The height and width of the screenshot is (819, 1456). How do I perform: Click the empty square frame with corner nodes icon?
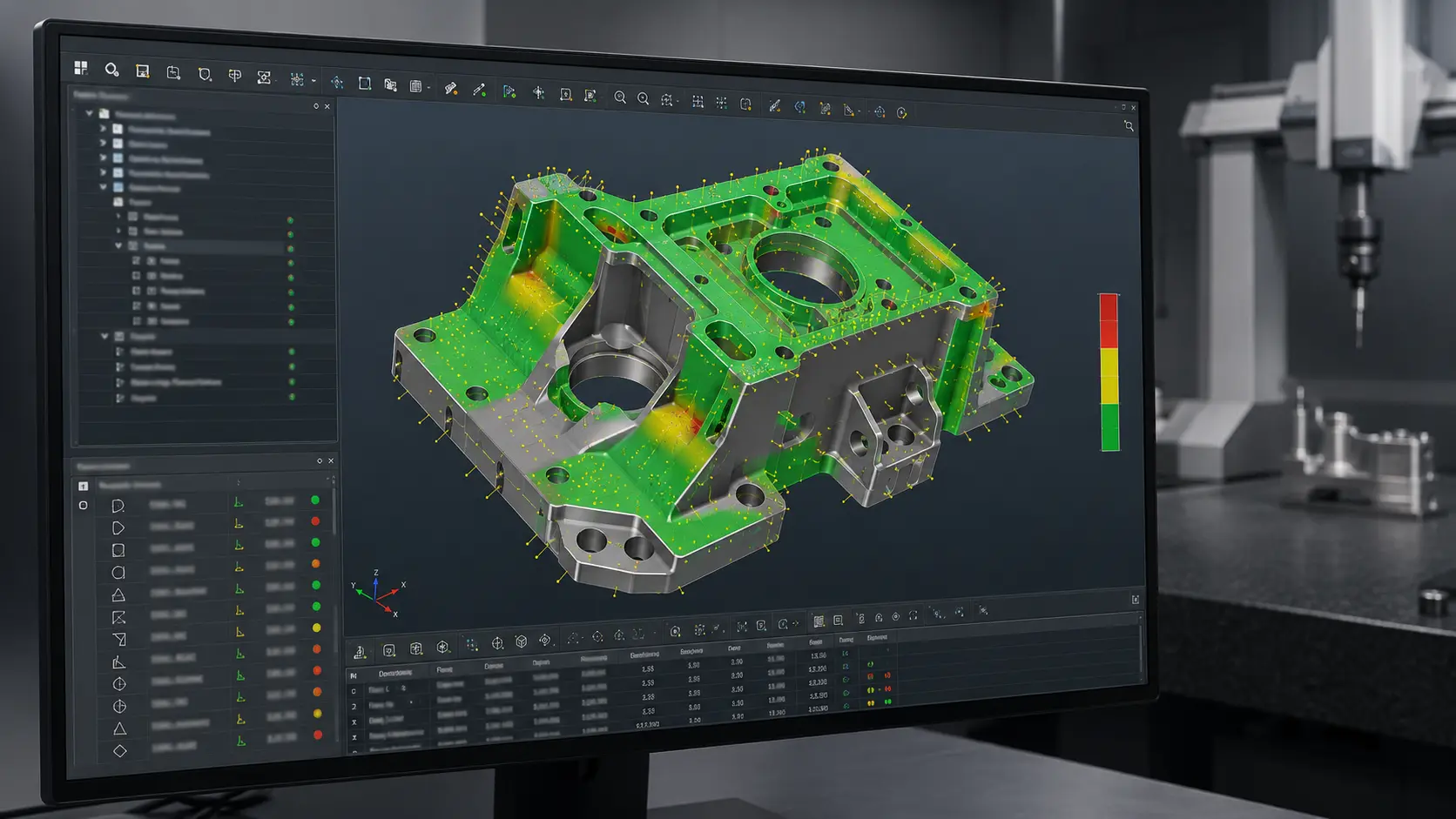(365, 84)
